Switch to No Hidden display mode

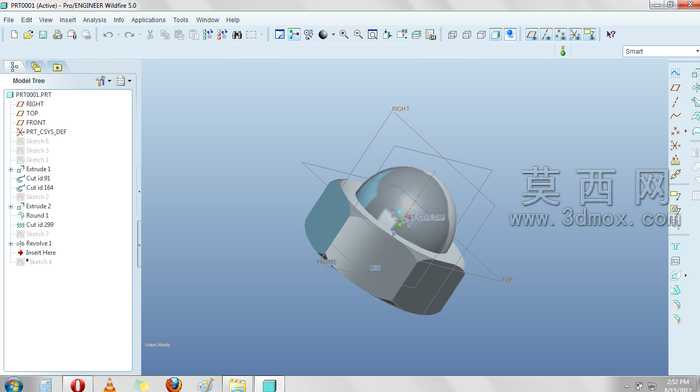pyautogui.click(x=481, y=34)
